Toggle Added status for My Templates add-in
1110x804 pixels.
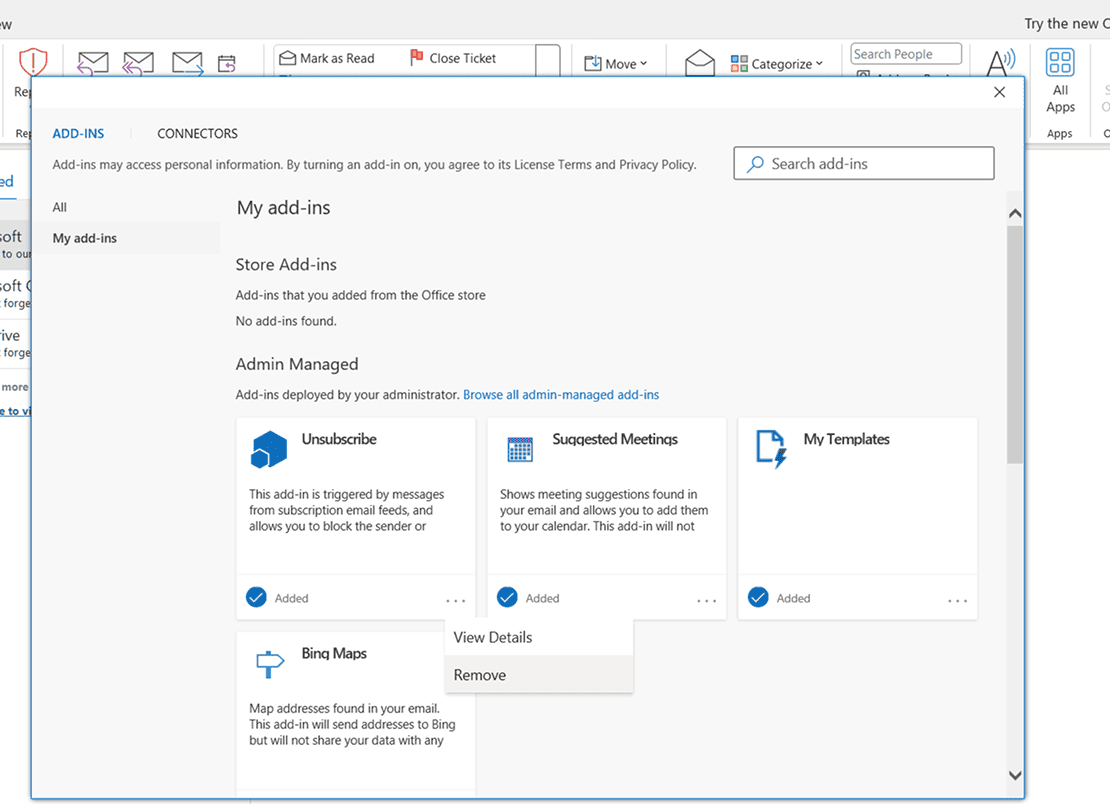tap(758, 597)
